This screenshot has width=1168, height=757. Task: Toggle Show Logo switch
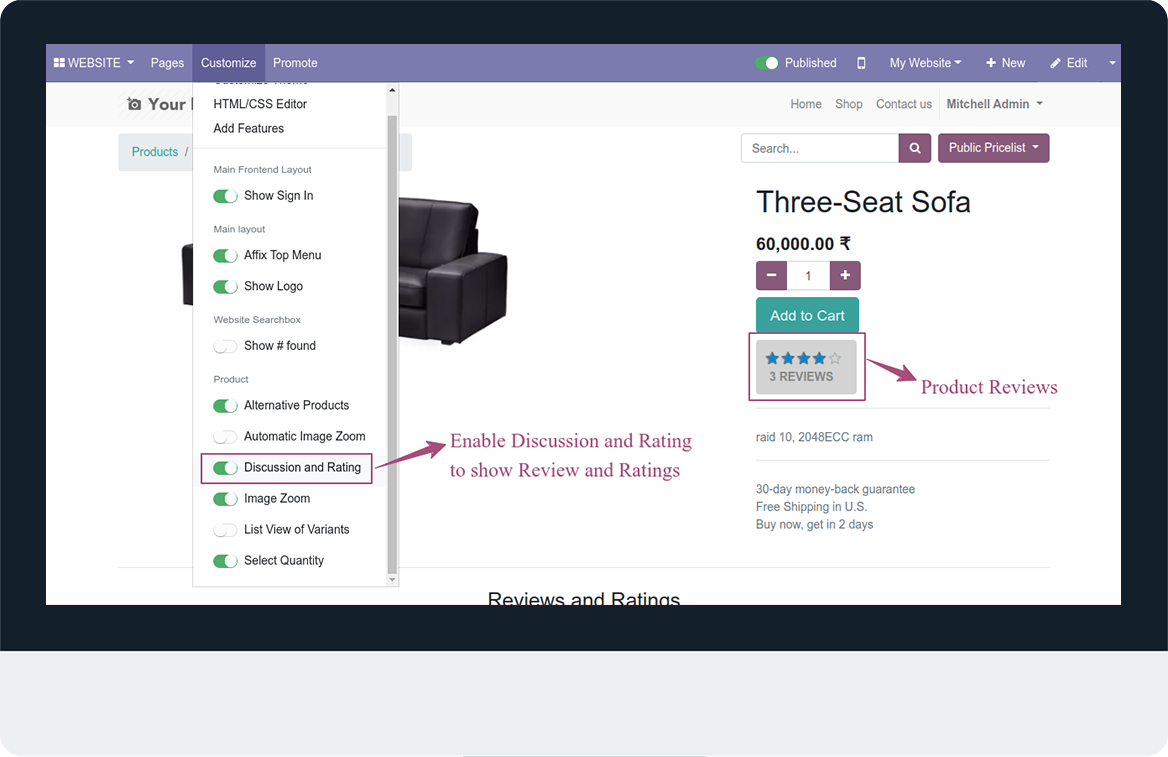point(225,287)
